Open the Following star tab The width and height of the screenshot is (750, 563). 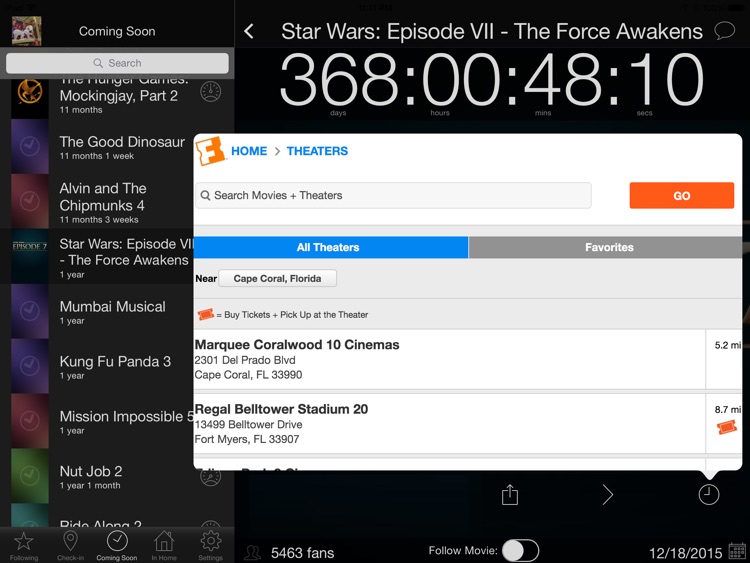(23, 545)
